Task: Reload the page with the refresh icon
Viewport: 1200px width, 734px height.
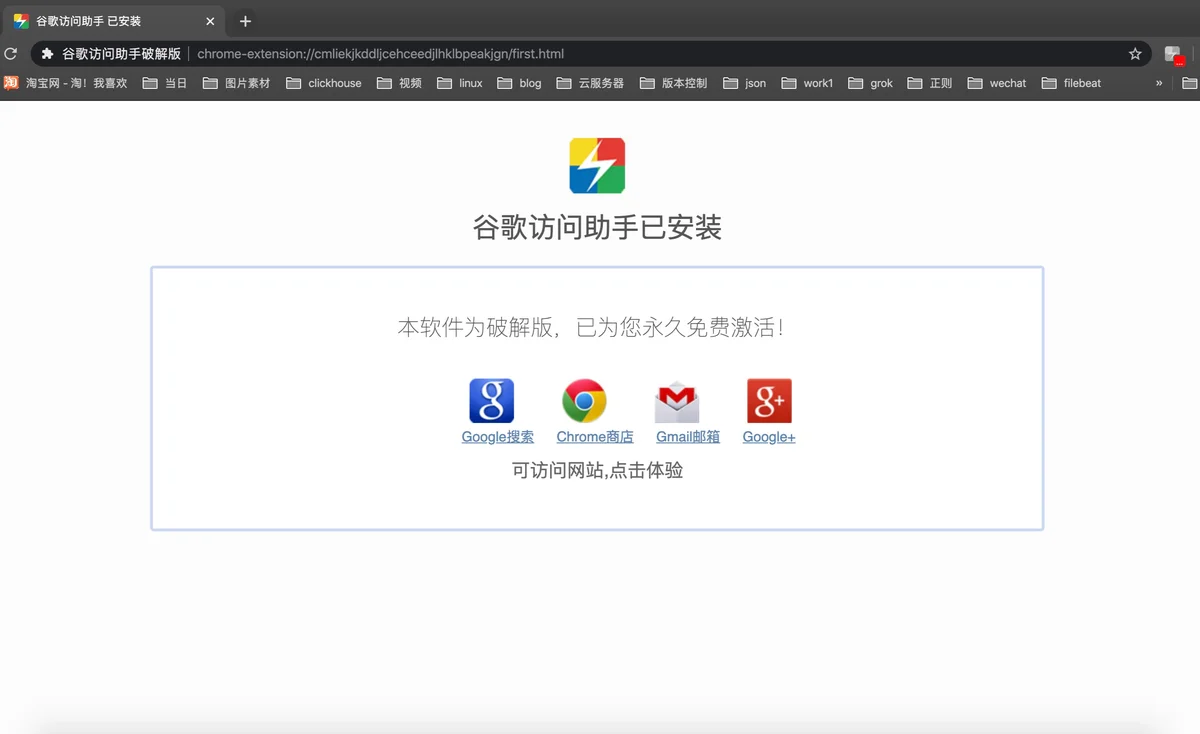Action: 11,54
